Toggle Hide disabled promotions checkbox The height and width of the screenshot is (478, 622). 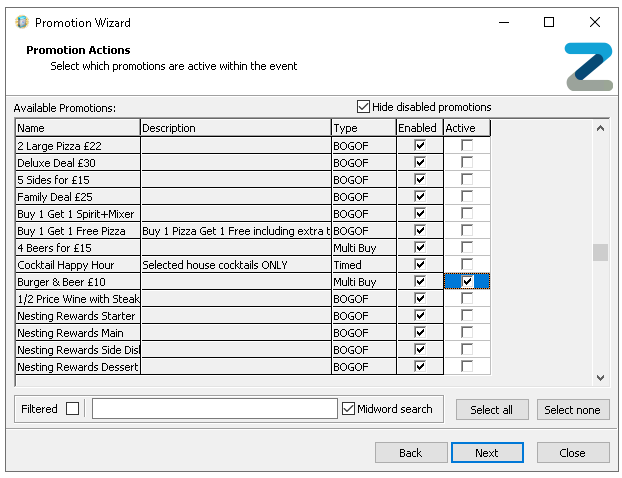pyautogui.click(x=363, y=107)
